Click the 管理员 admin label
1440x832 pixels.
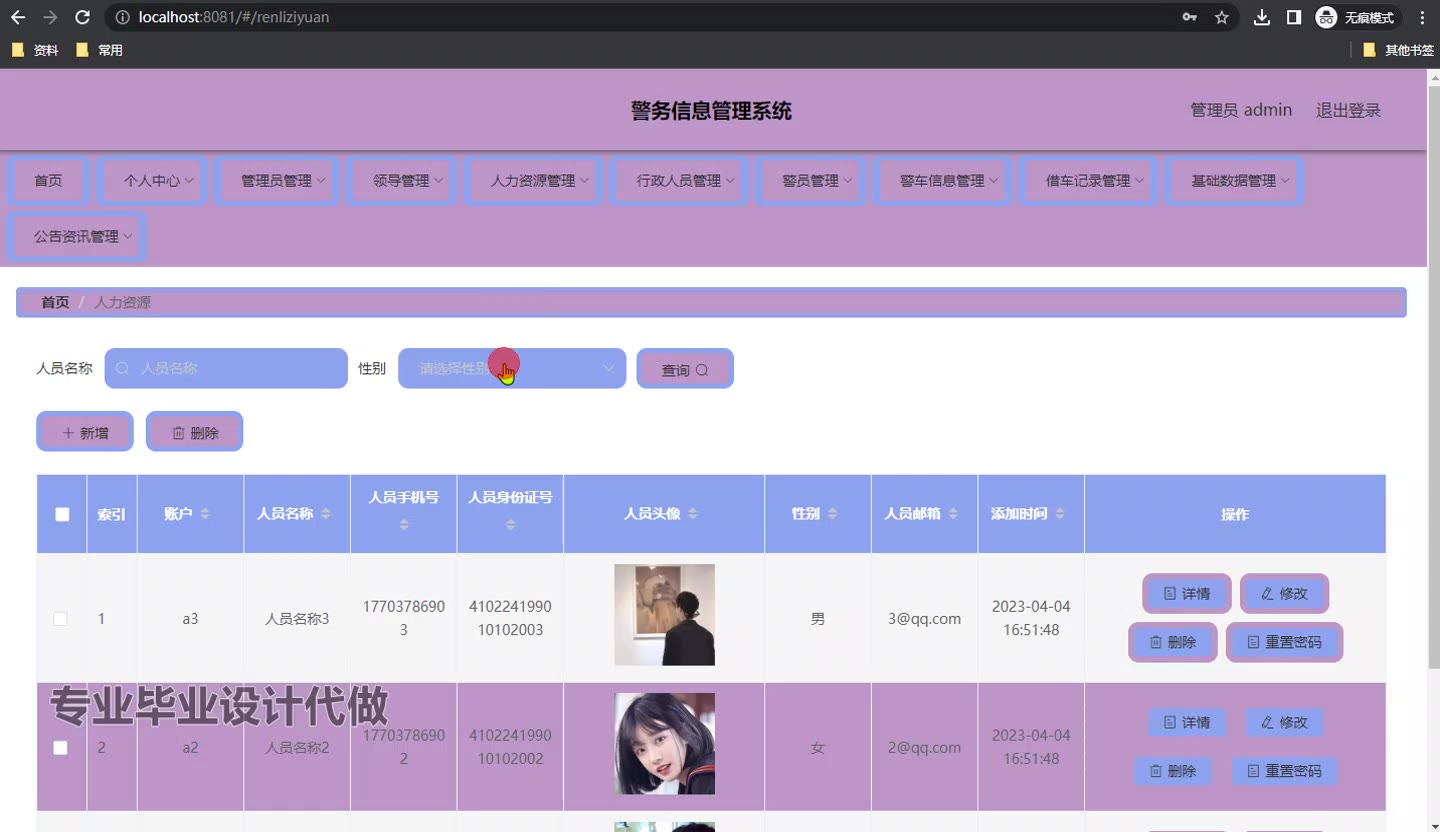1241,110
